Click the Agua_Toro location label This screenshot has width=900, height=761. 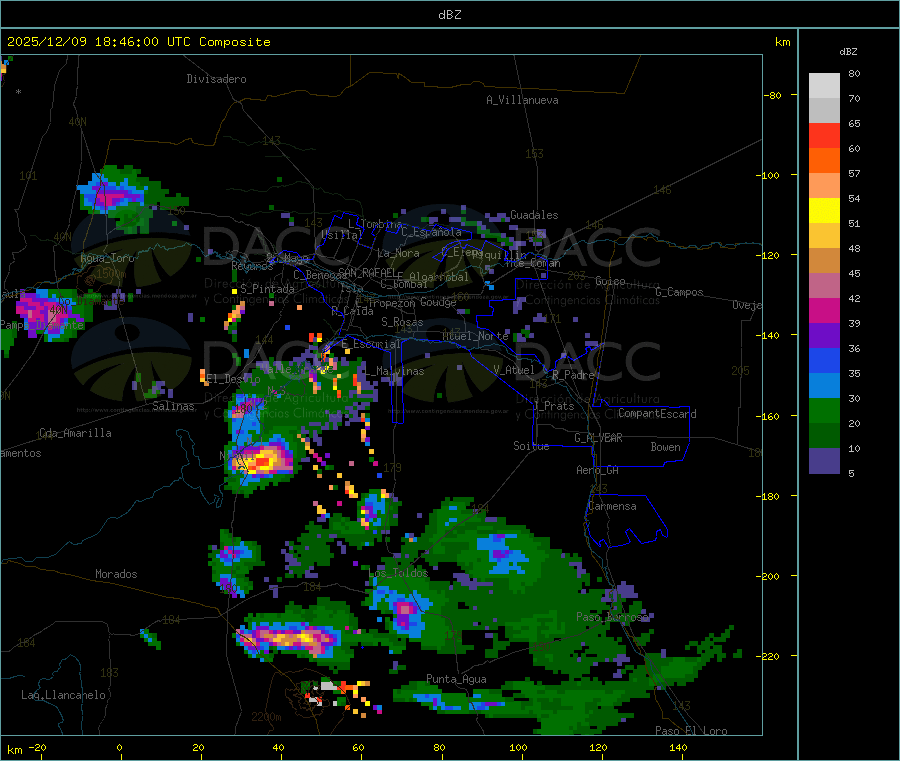(x=107, y=258)
